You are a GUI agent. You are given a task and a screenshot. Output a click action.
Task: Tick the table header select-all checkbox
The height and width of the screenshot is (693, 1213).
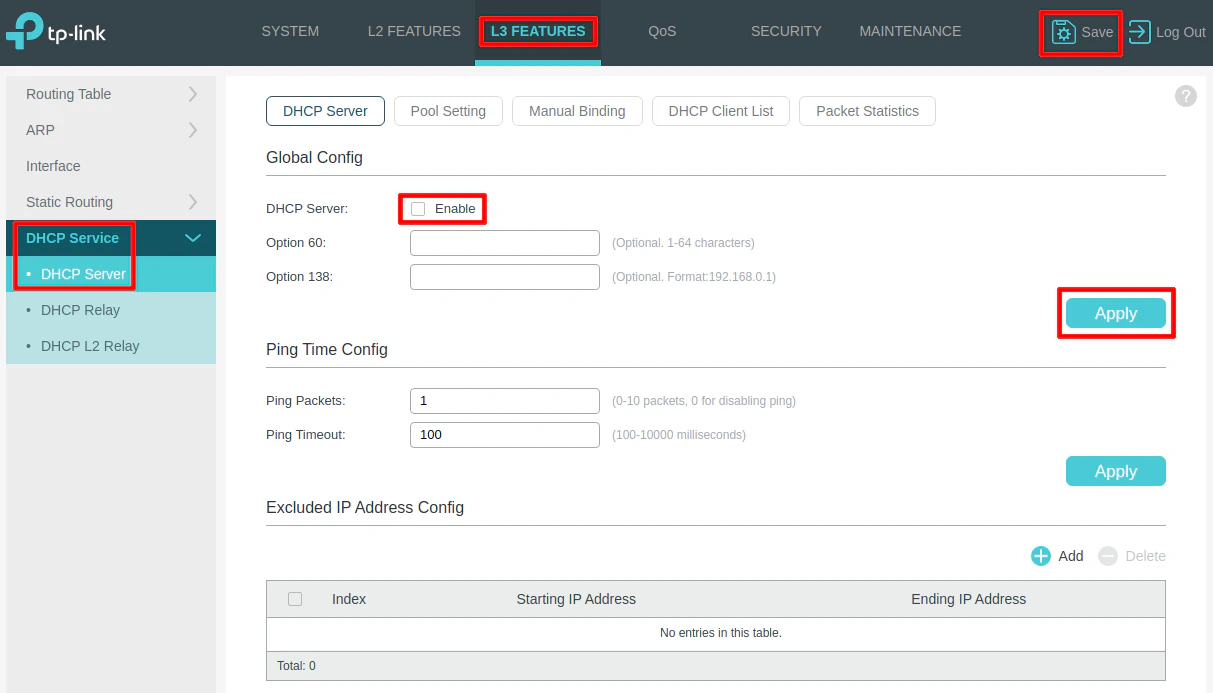point(295,599)
